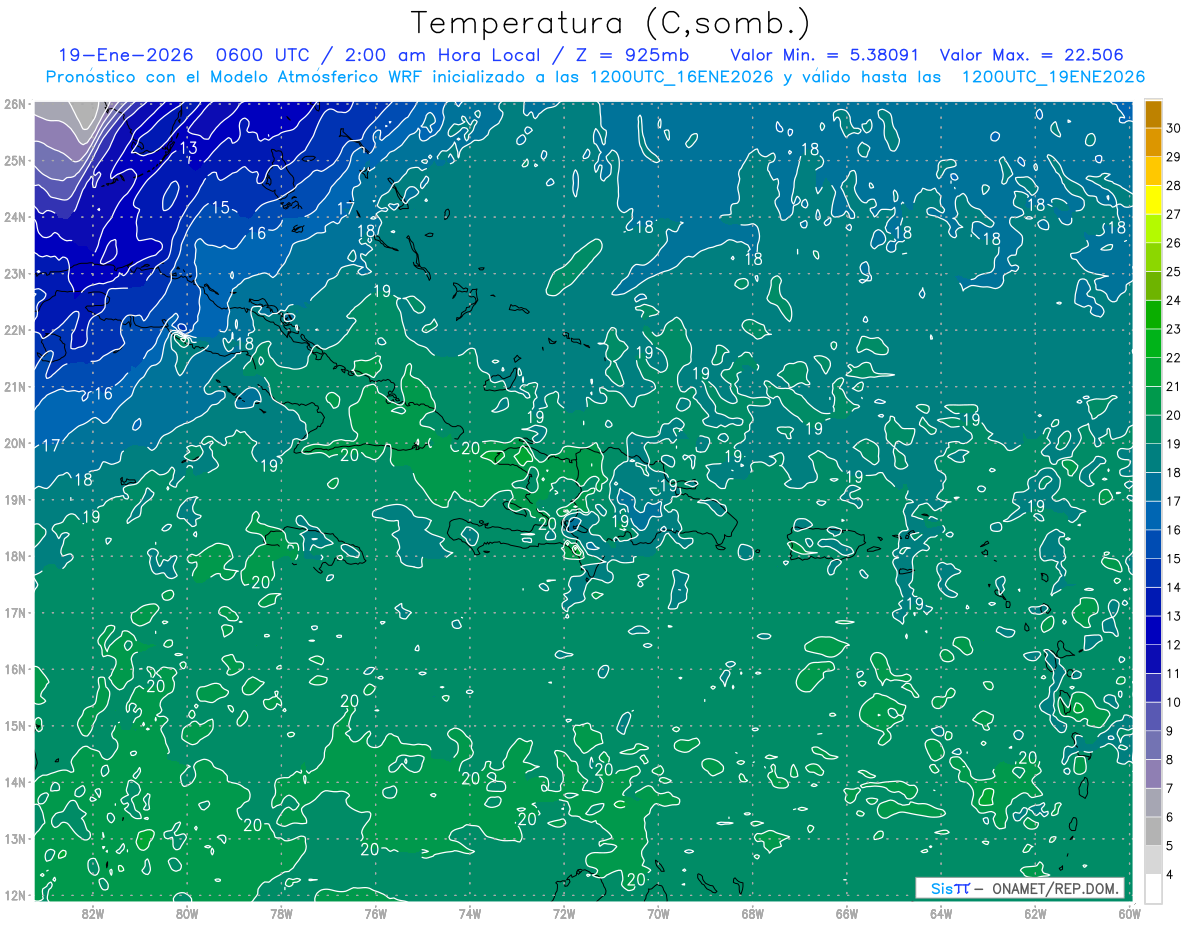This screenshot has width=1200, height=927.
Task: Click the '13' contour label on the map
Action: (x=188, y=148)
